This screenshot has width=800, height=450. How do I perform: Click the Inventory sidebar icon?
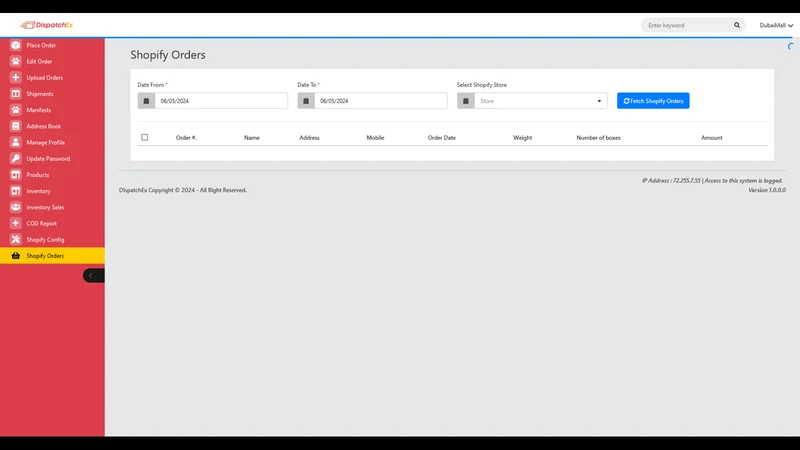pos(16,191)
